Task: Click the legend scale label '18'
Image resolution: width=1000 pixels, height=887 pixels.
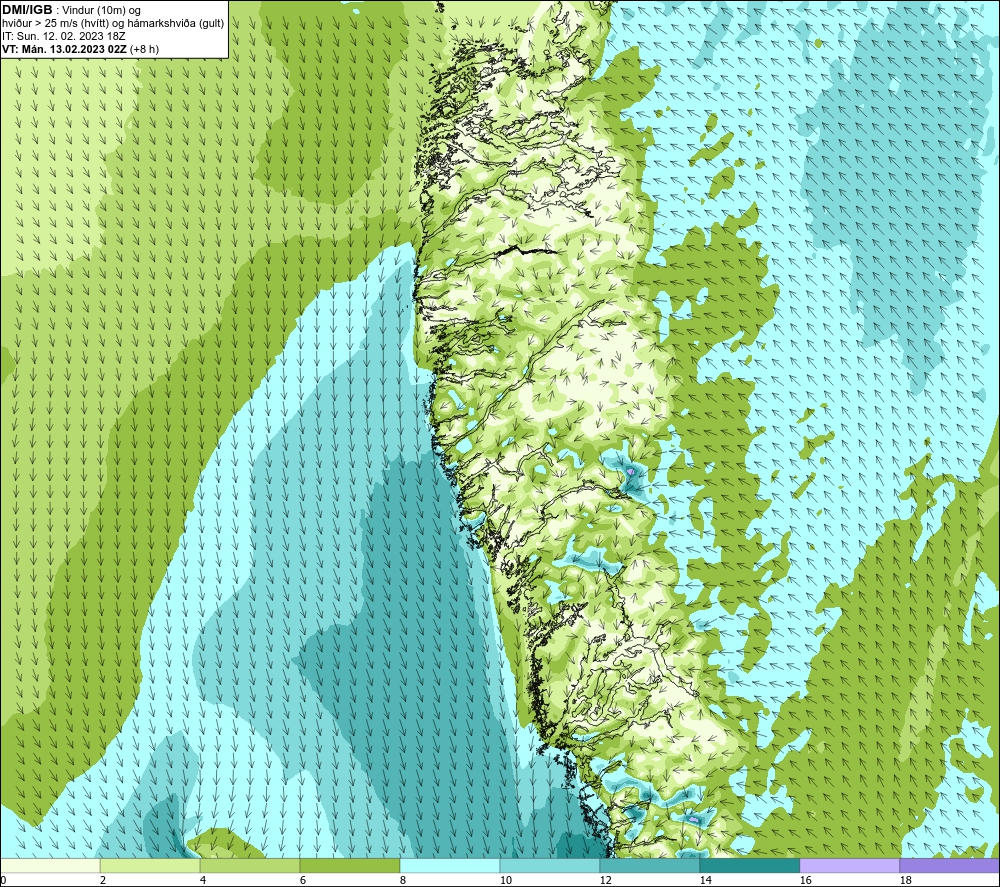Action: click(905, 880)
